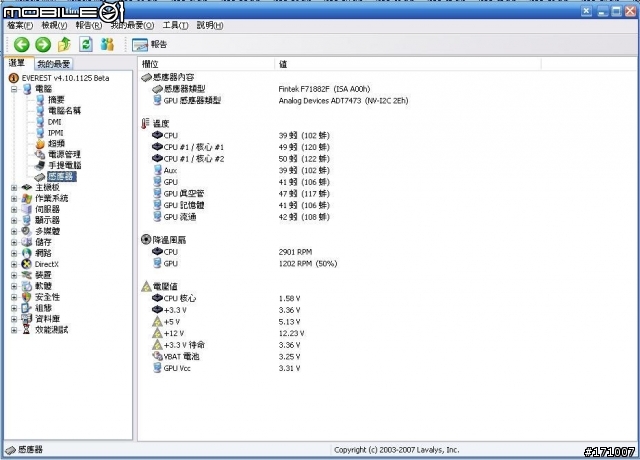Click the 效能測試 hourglass icon
Screen dimensions: 640x460
(27, 330)
